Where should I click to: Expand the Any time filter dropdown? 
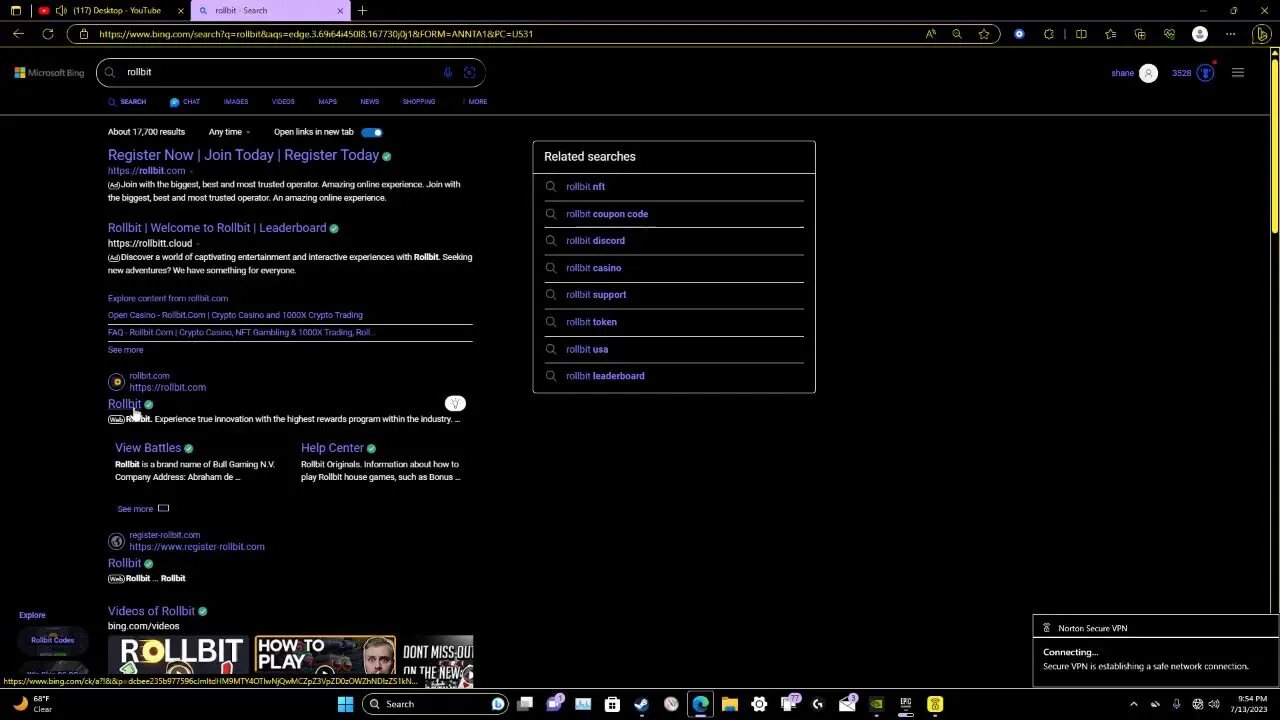pos(229,132)
